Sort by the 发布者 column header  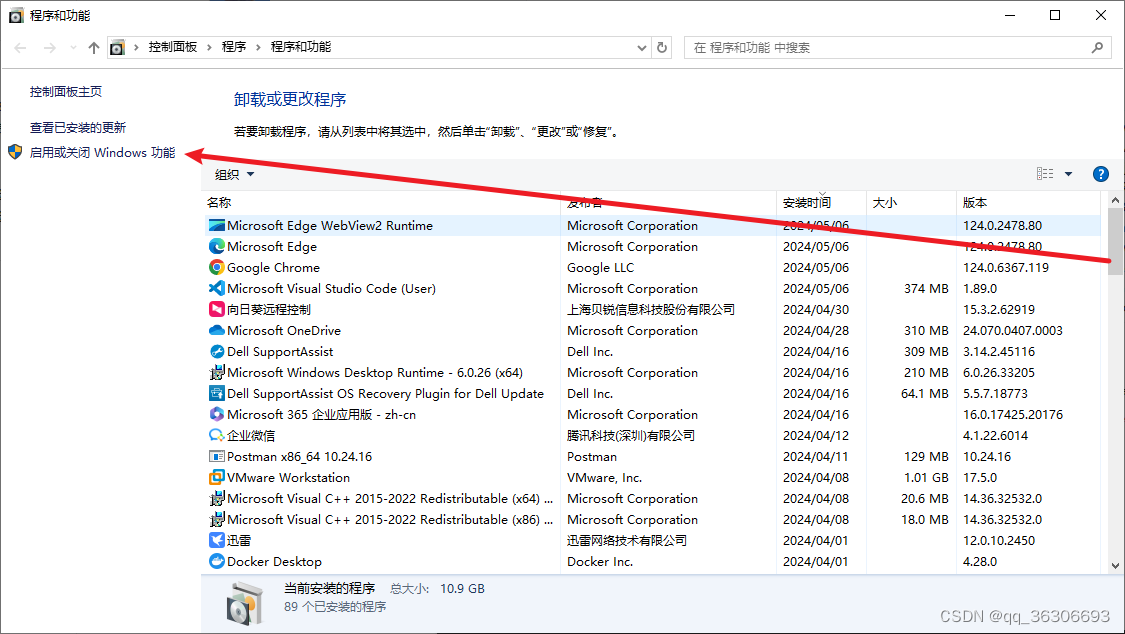click(x=668, y=202)
